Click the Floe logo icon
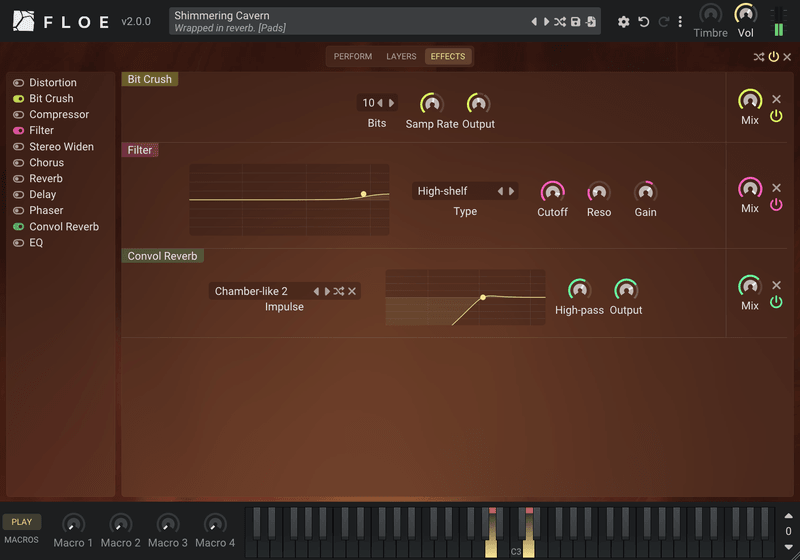800x560 pixels. coord(23,21)
